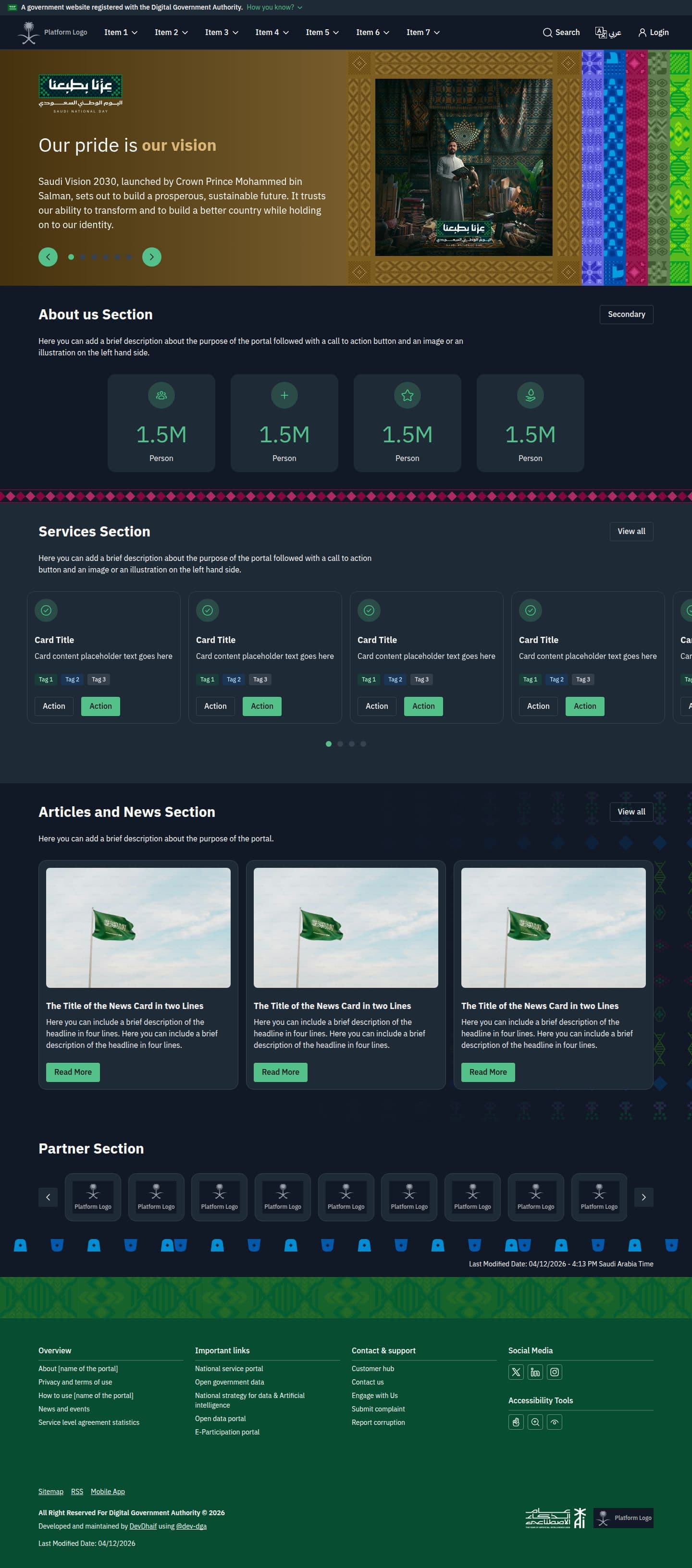Click the green Action button on first service card
This screenshot has width=692, height=1568.
coord(100,706)
